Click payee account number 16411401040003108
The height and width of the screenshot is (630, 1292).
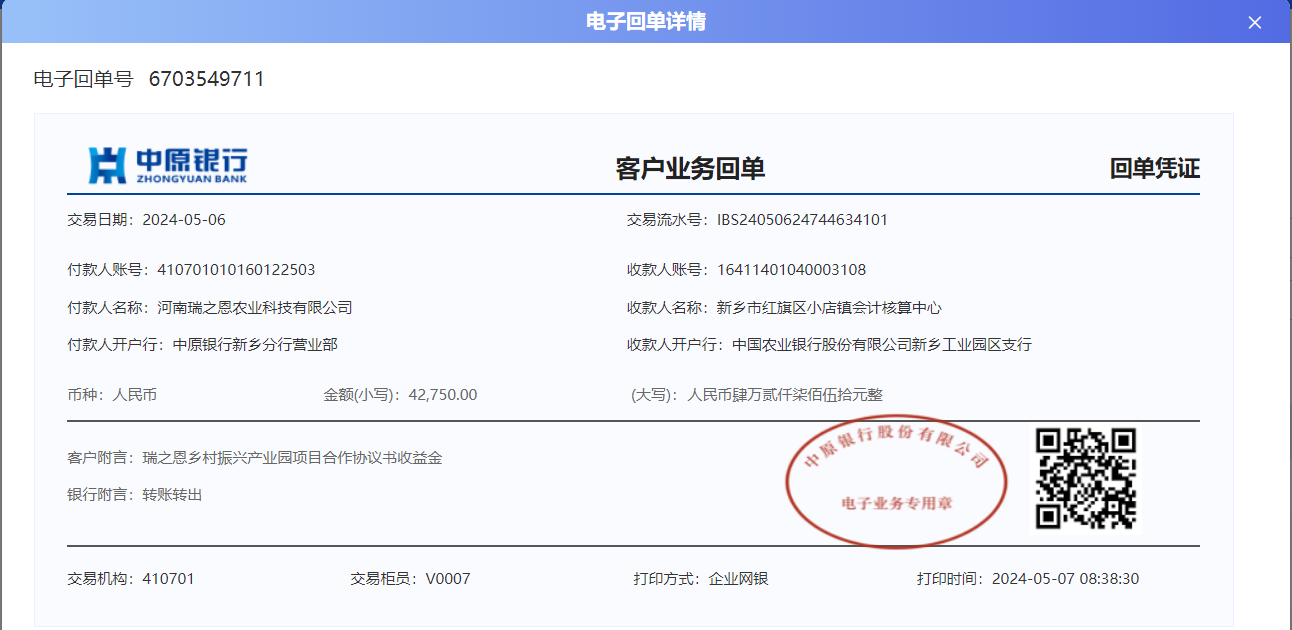tap(791, 270)
